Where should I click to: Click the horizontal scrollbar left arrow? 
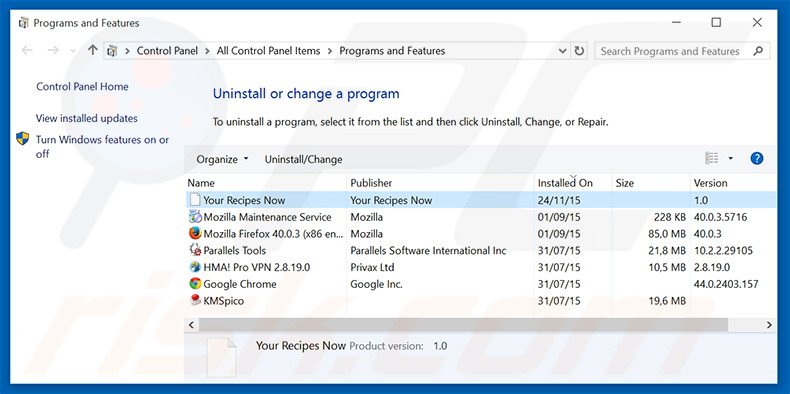[x=191, y=325]
